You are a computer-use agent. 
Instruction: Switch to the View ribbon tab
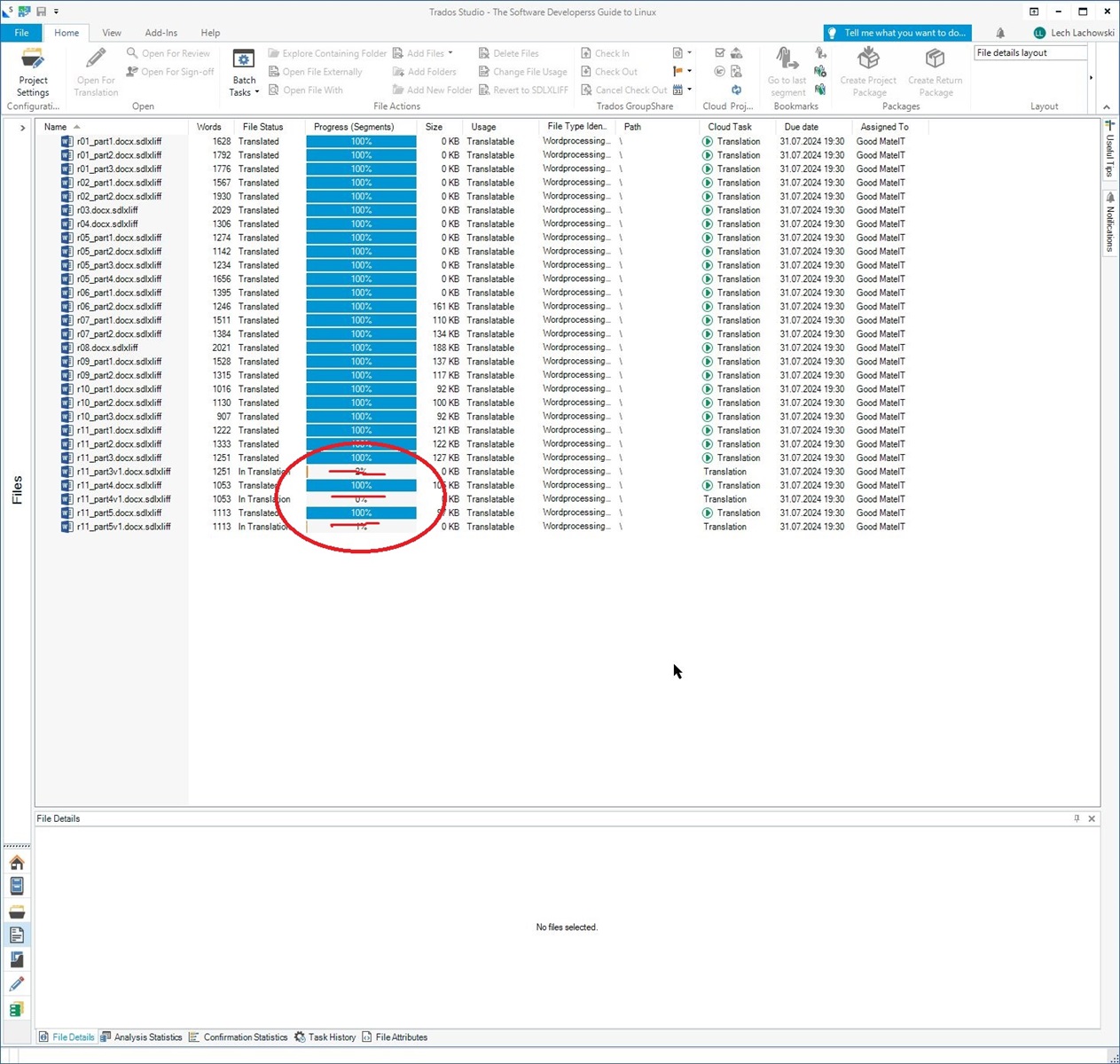(112, 32)
